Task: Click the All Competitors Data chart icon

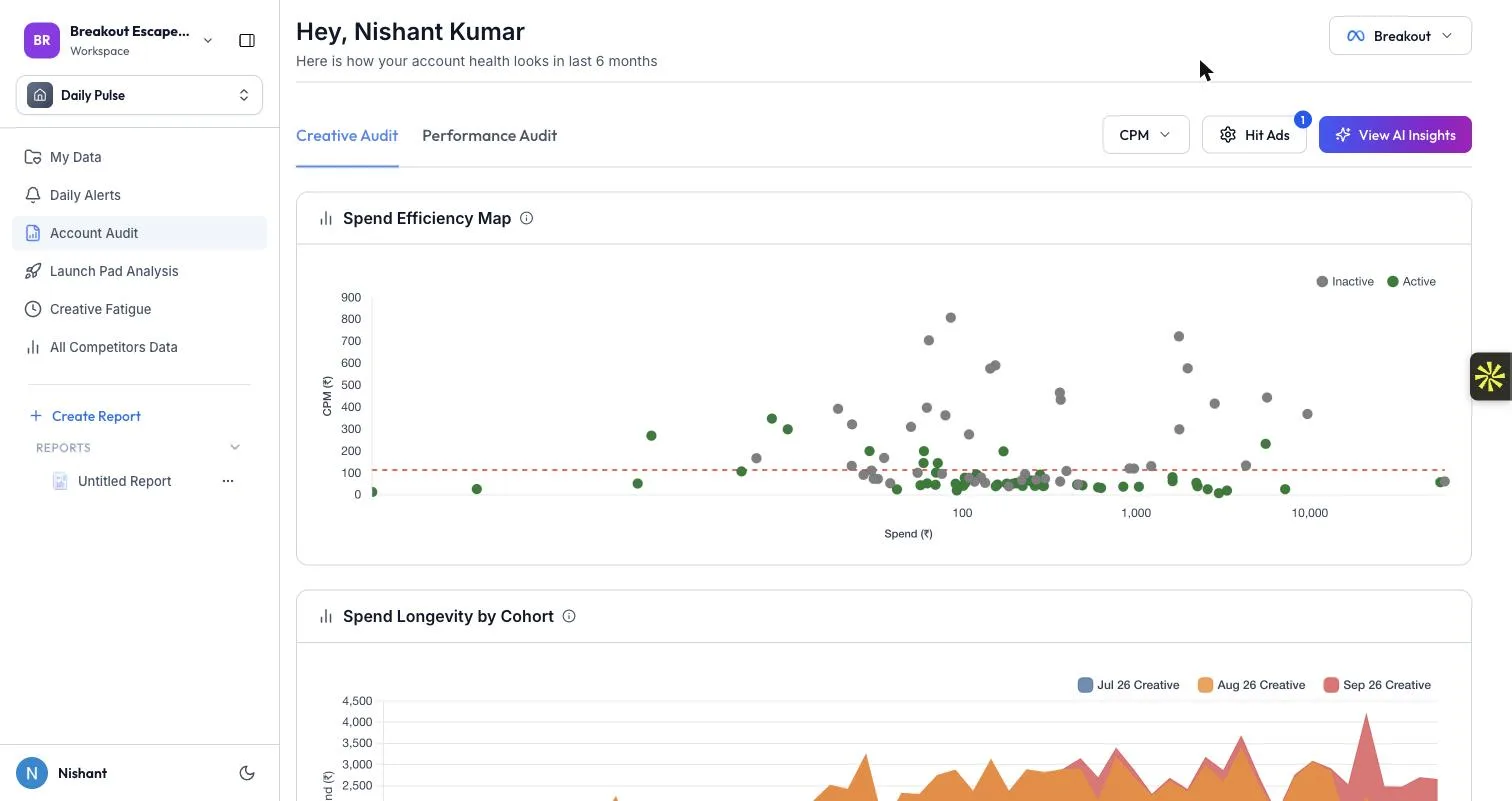Action: pos(33,347)
